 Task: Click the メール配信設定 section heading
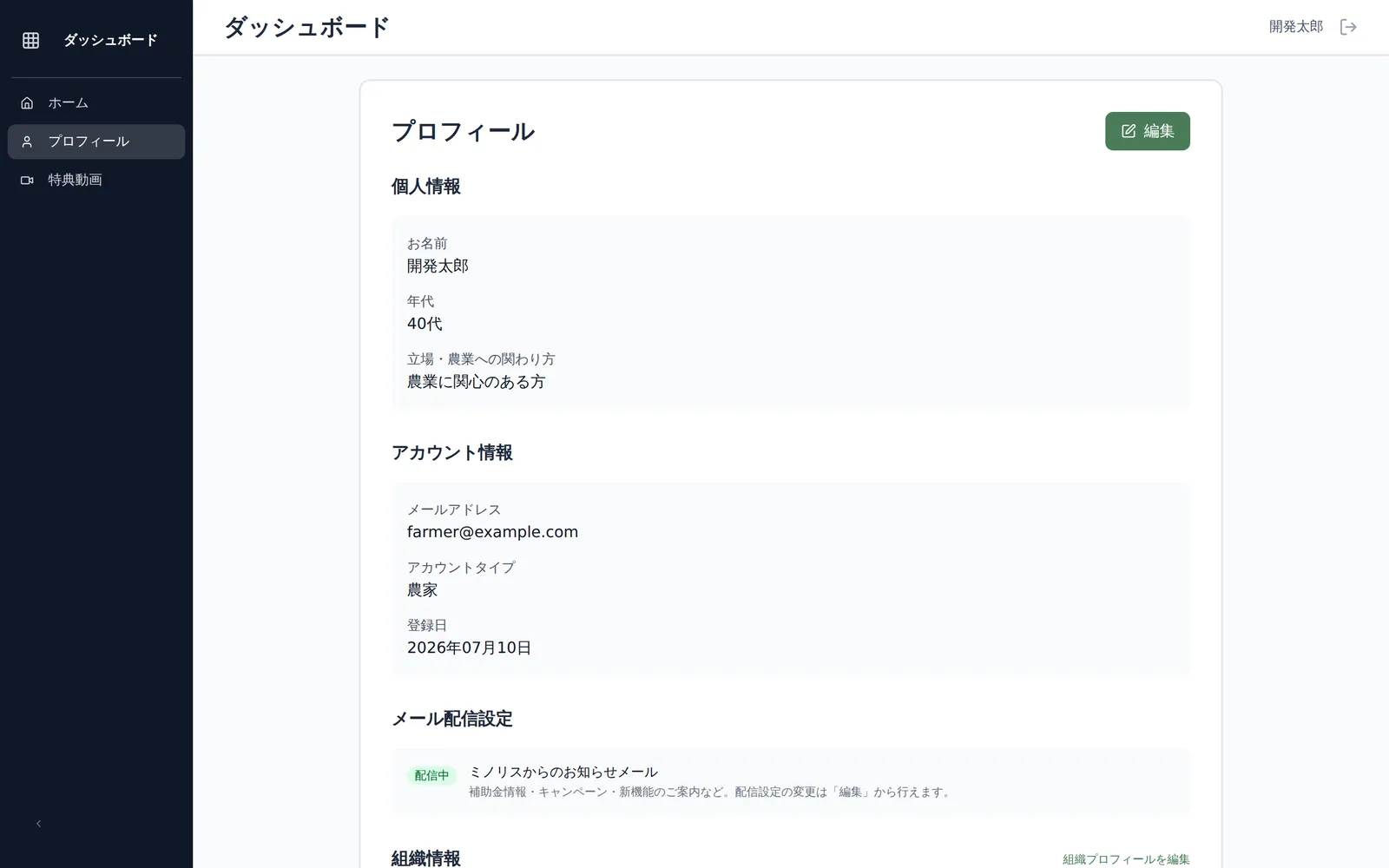coord(451,719)
